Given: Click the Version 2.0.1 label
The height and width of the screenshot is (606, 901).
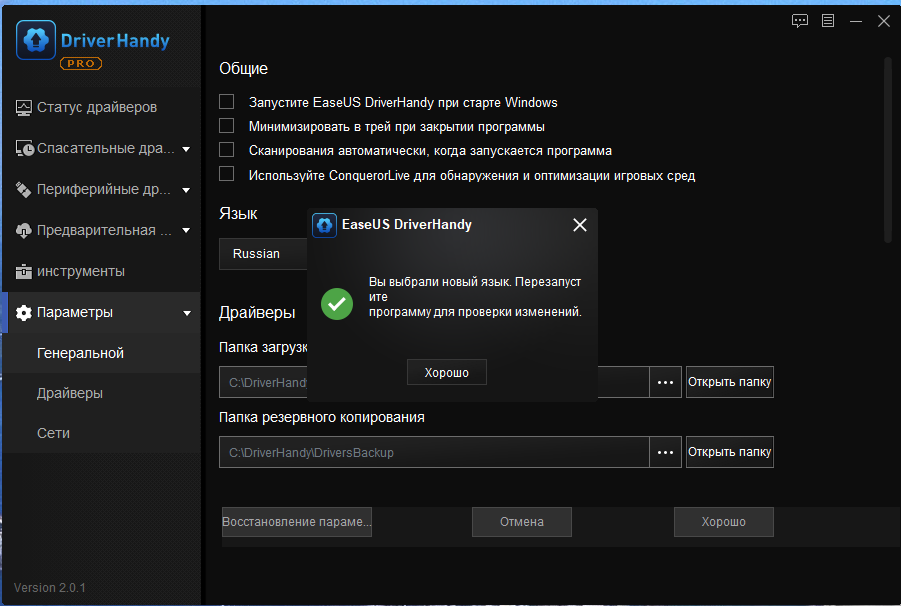Looking at the screenshot, I should point(50,588).
